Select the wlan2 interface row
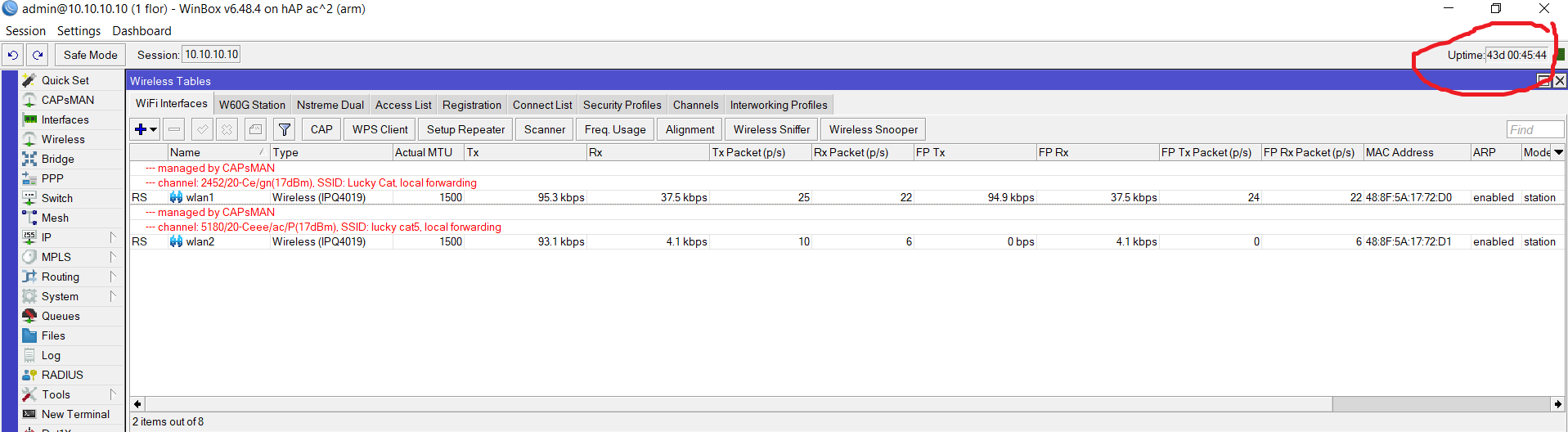Image resolution: width=1568 pixels, height=432 pixels. [847, 241]
